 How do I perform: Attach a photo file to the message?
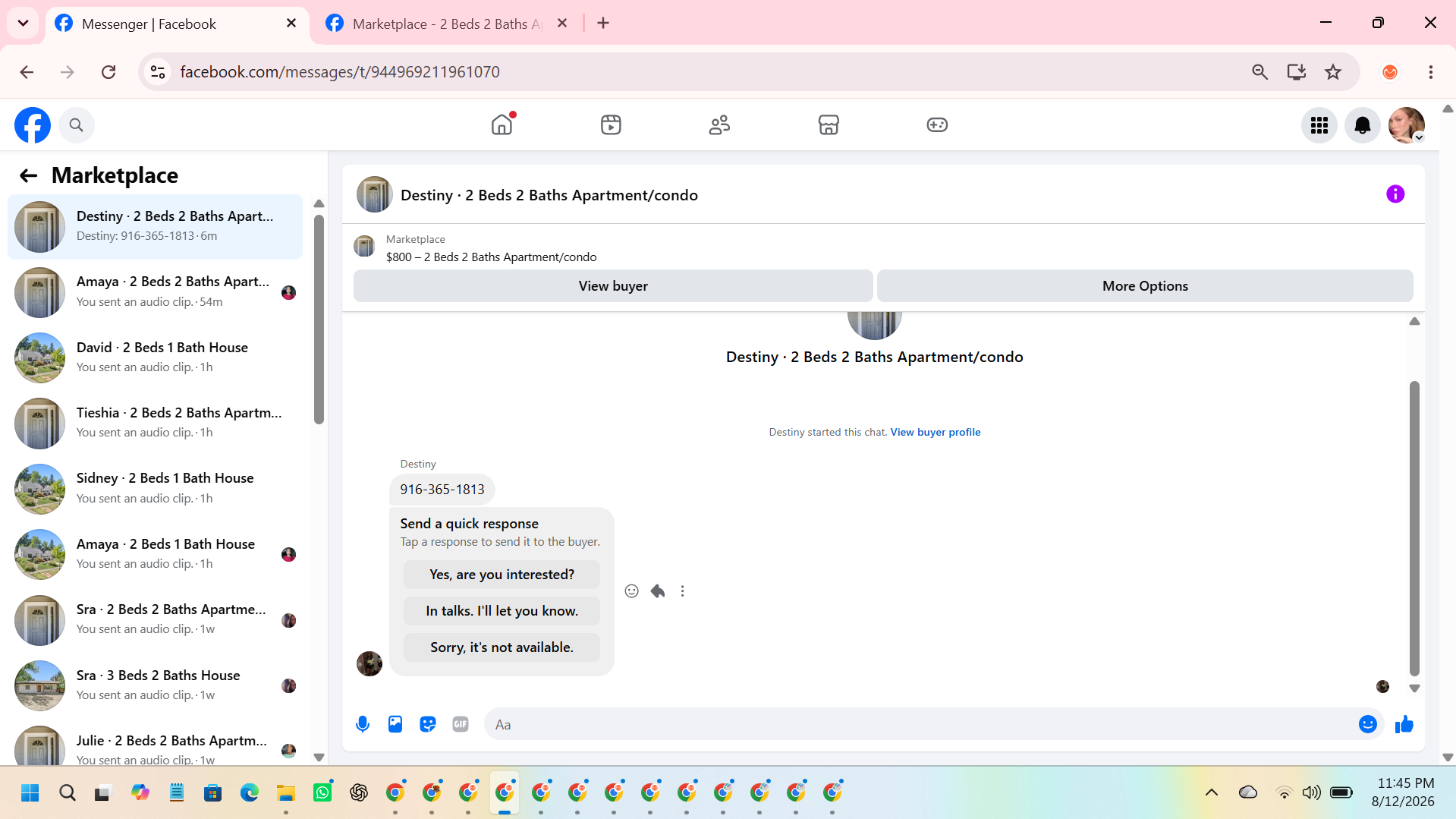[395, 724]
